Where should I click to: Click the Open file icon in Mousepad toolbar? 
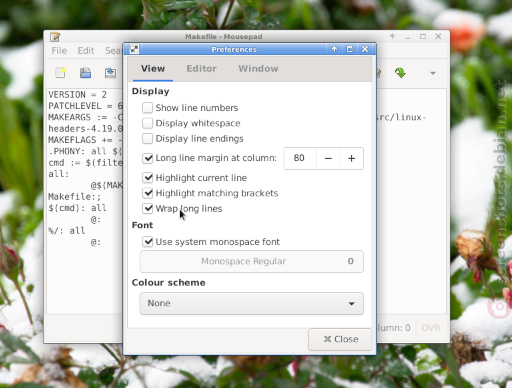click(85, 73)
